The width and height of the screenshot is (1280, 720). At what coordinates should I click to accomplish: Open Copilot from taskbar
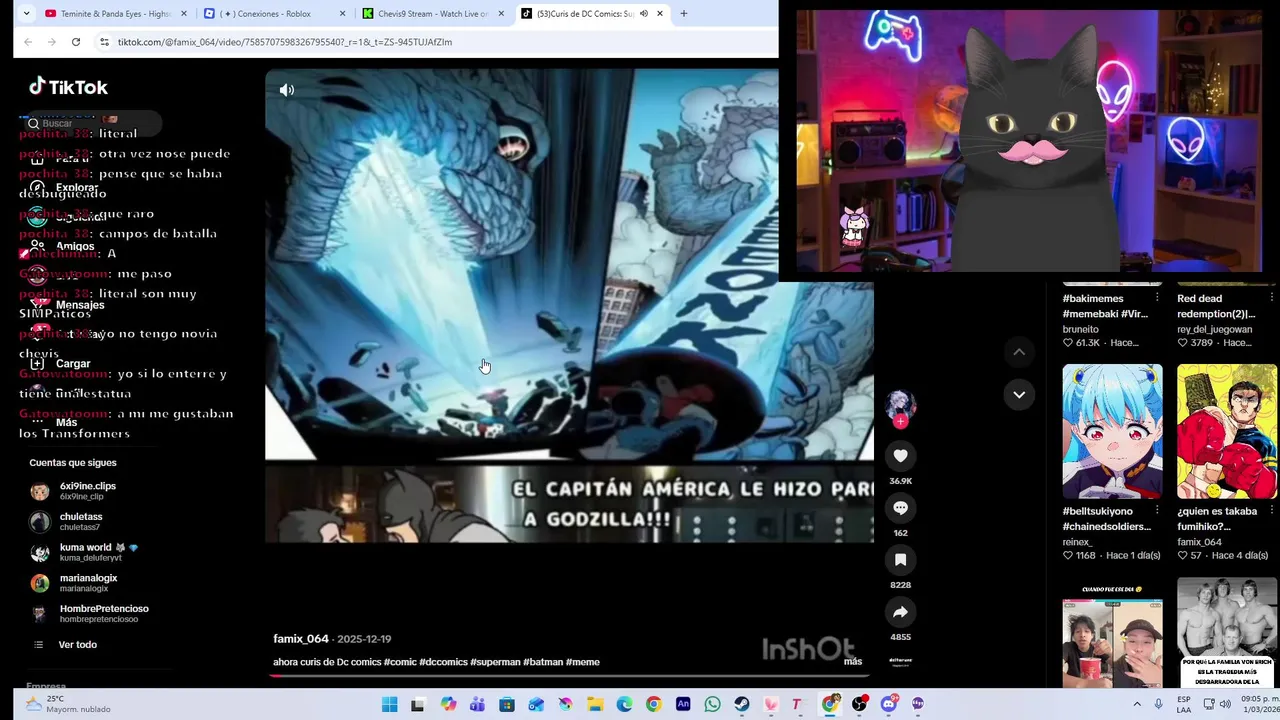click(x=448, y=705)
